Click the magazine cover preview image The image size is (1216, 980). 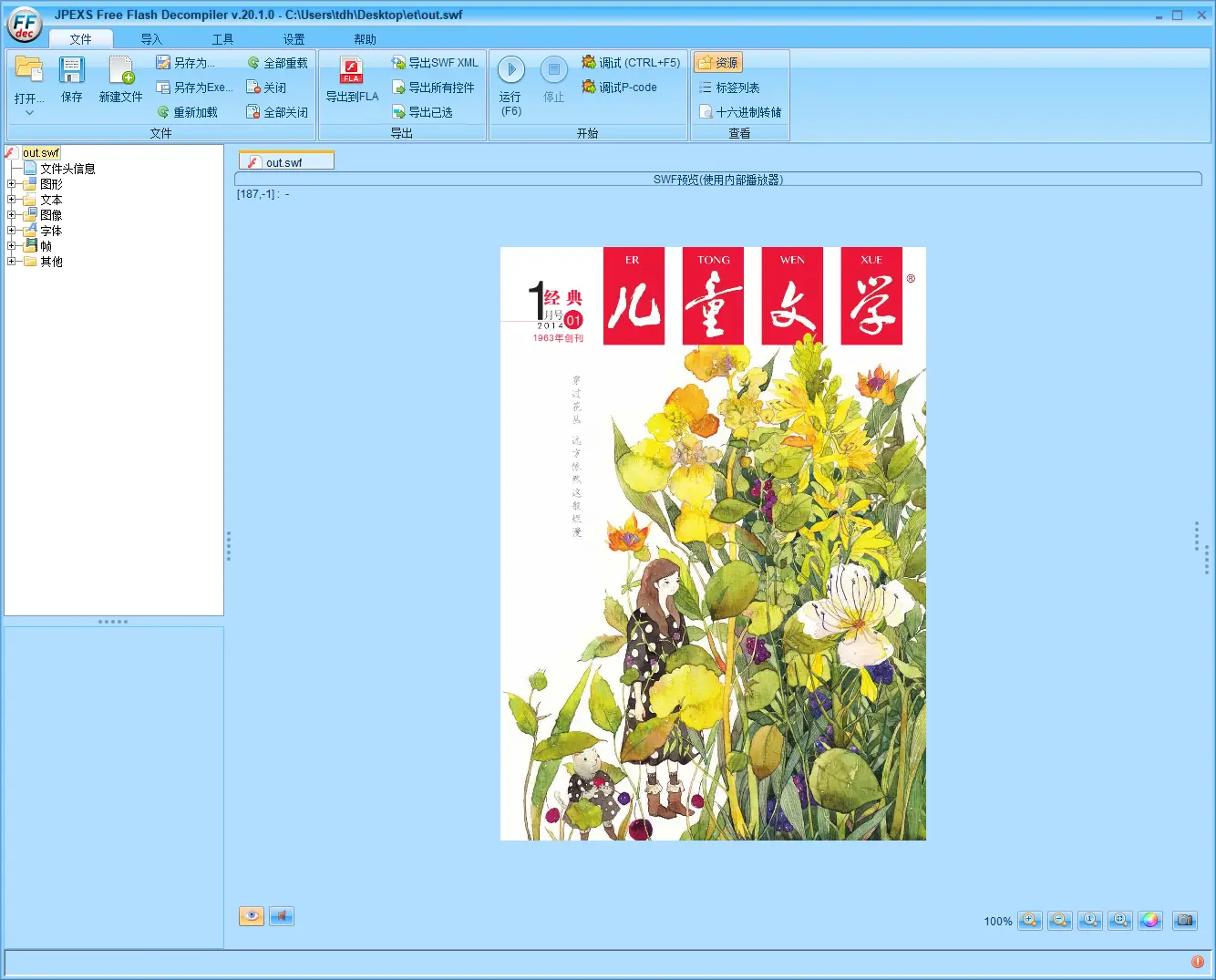click(x=713, y=543)
